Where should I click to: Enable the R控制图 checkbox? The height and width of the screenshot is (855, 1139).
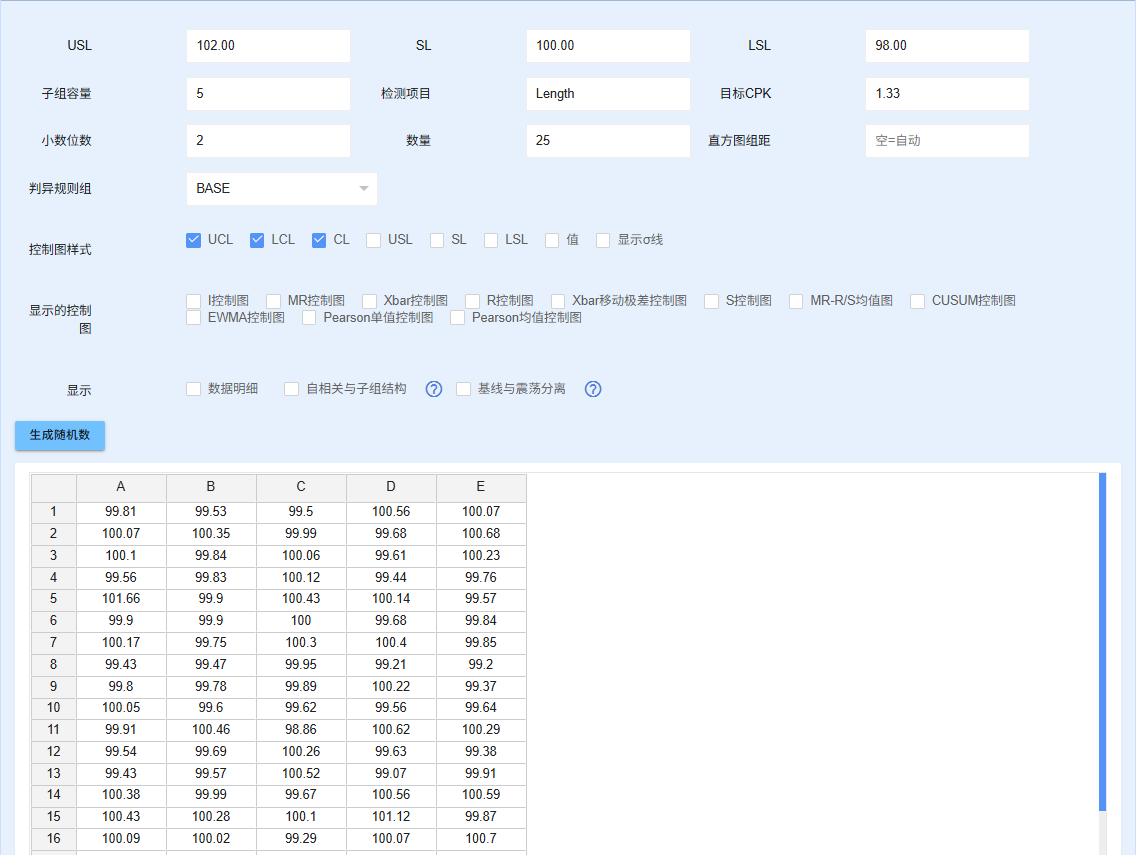point(472,301)
